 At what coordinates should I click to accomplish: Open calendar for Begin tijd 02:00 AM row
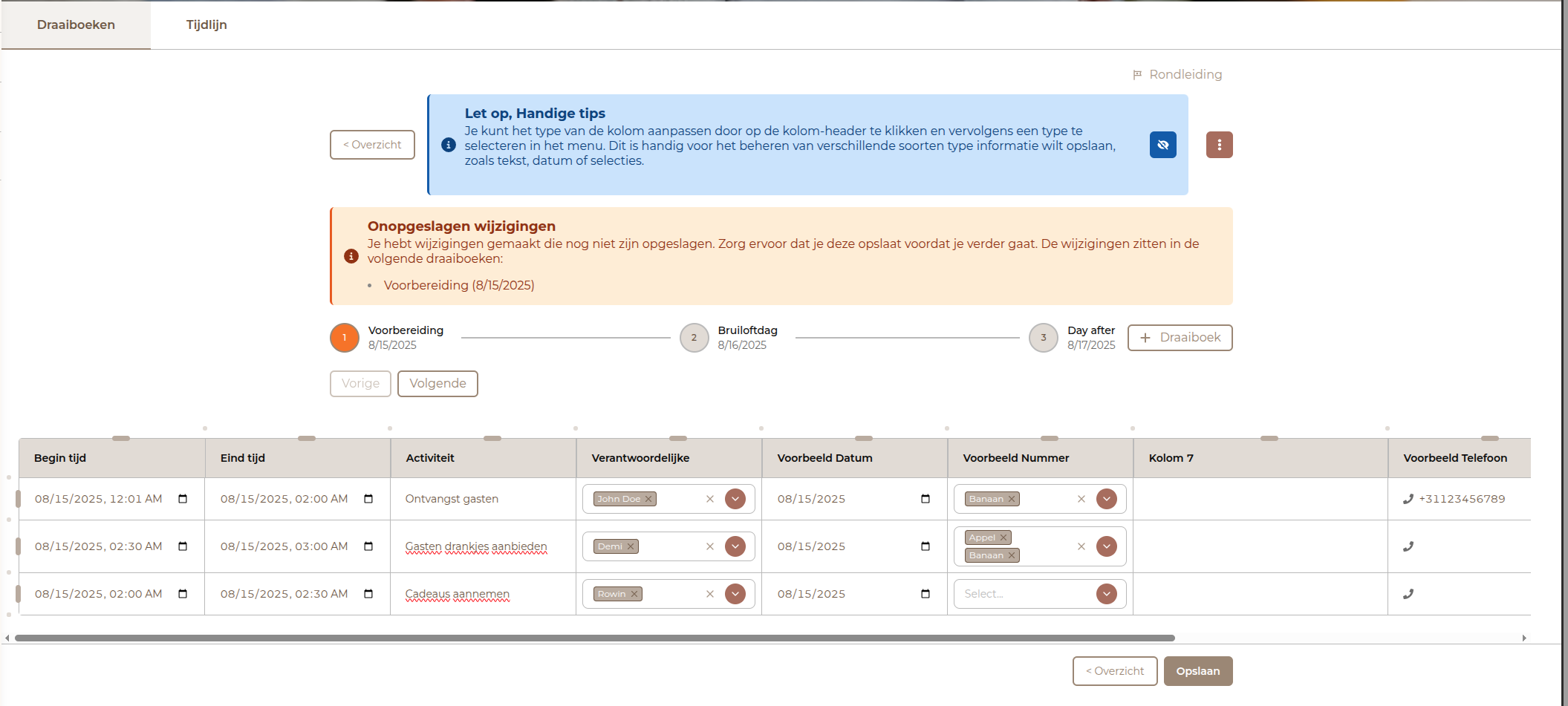point(183,594)
